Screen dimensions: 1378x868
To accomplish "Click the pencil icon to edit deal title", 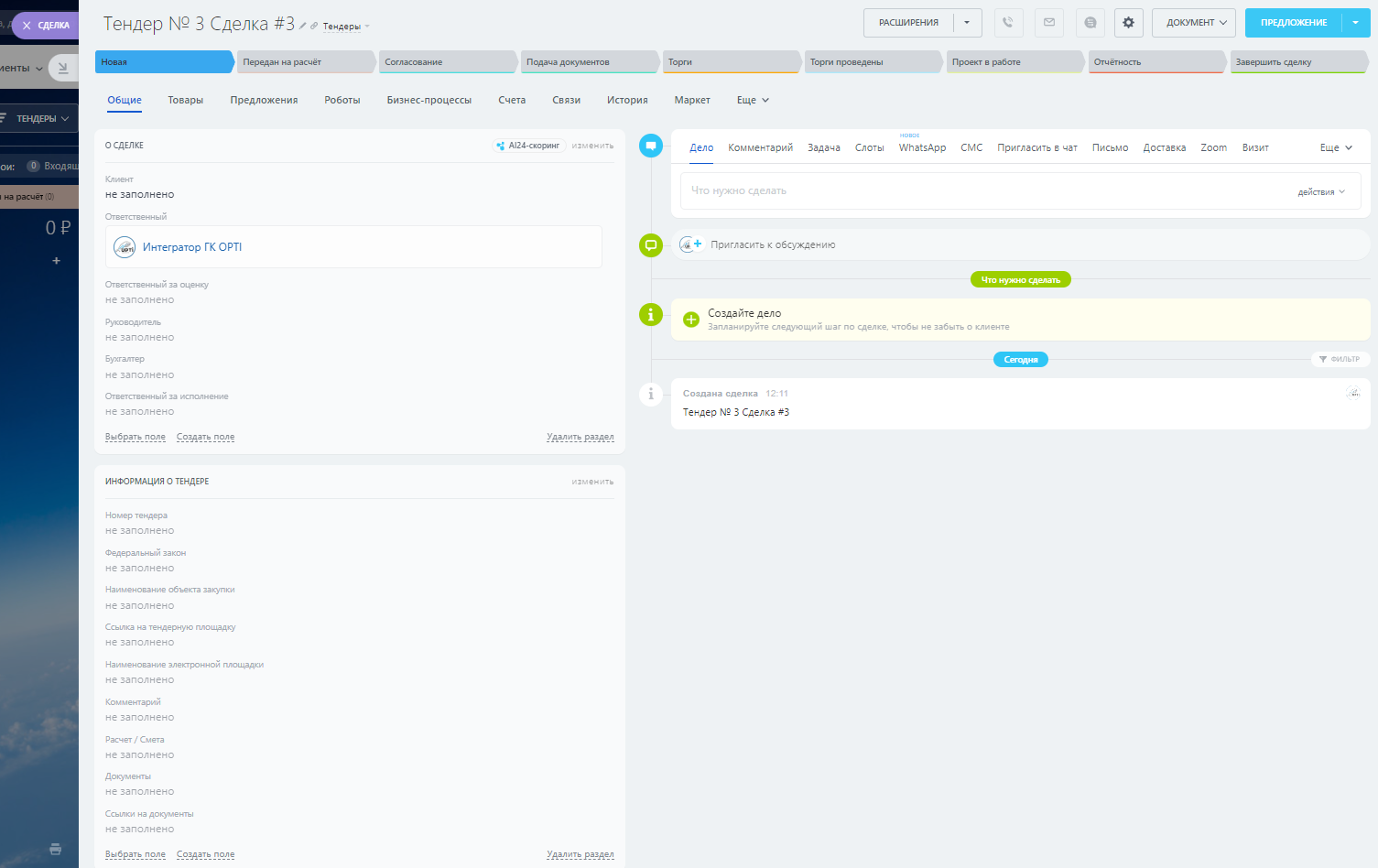I will coord(303,26).
